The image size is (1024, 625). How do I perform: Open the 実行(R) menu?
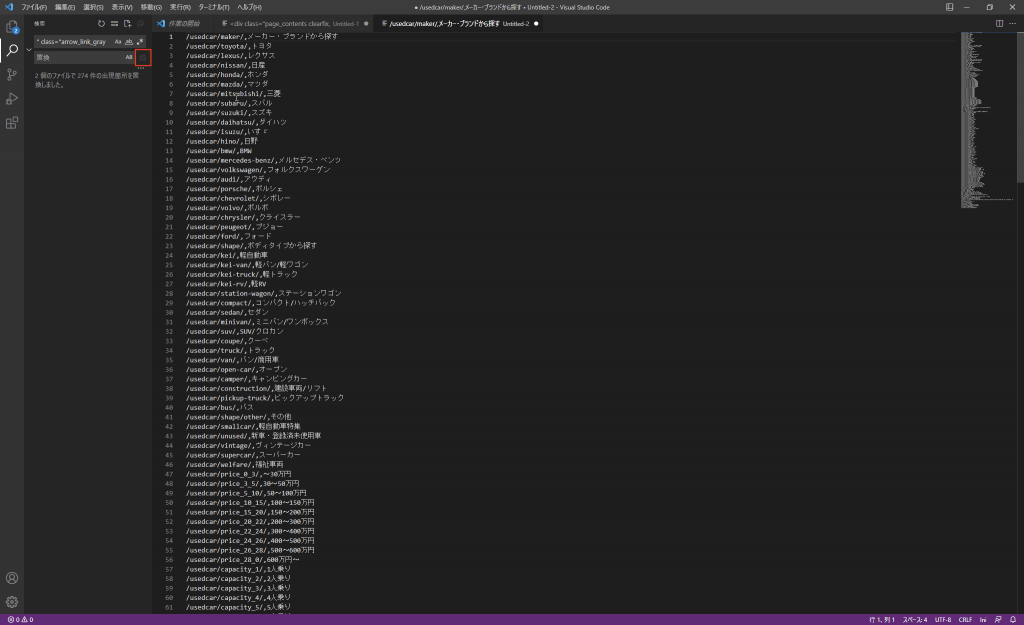tap(180, 7)
